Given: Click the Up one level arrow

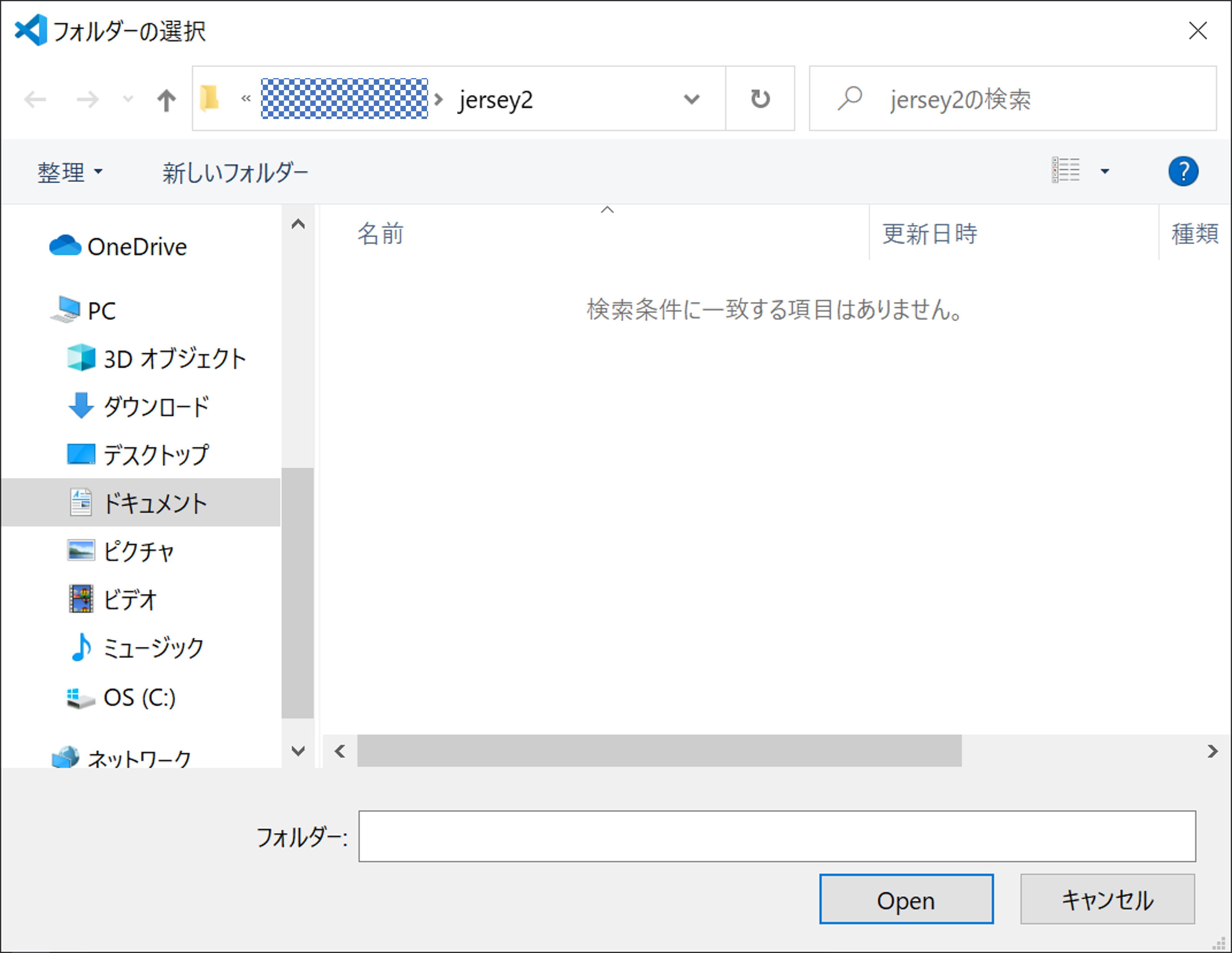Looking at the screenshot, I should 166,100.
